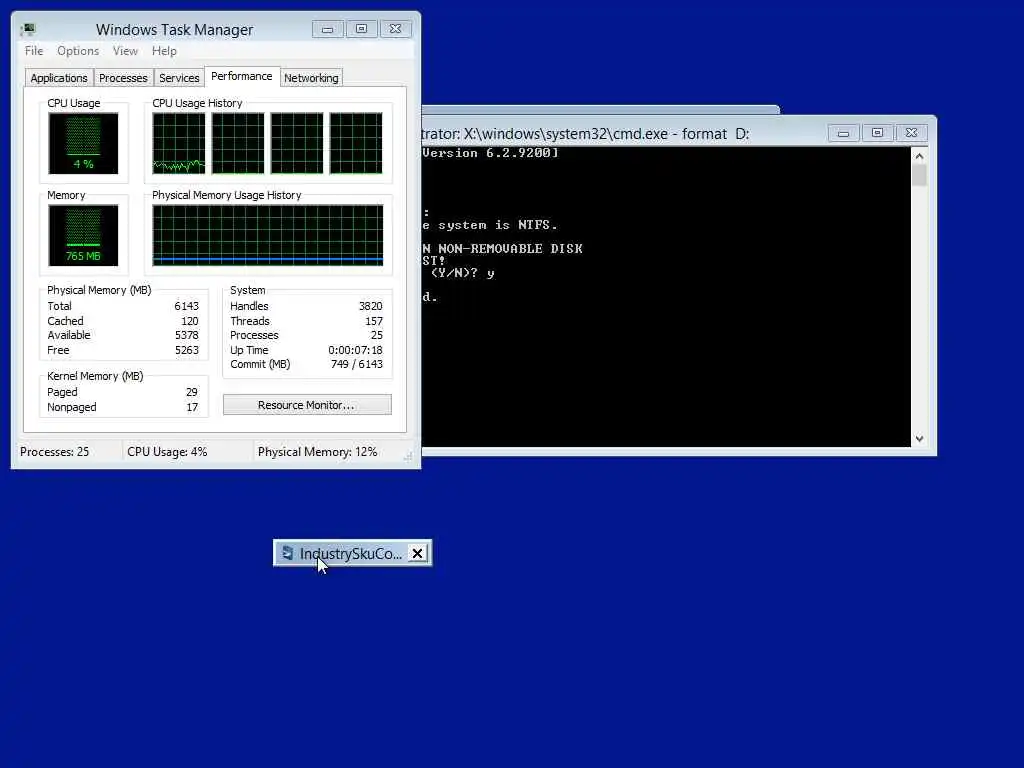This screenshot has width=1024, height=768.
Task: Click the Physical Memory Usage History graph
Action: [268, 235]
